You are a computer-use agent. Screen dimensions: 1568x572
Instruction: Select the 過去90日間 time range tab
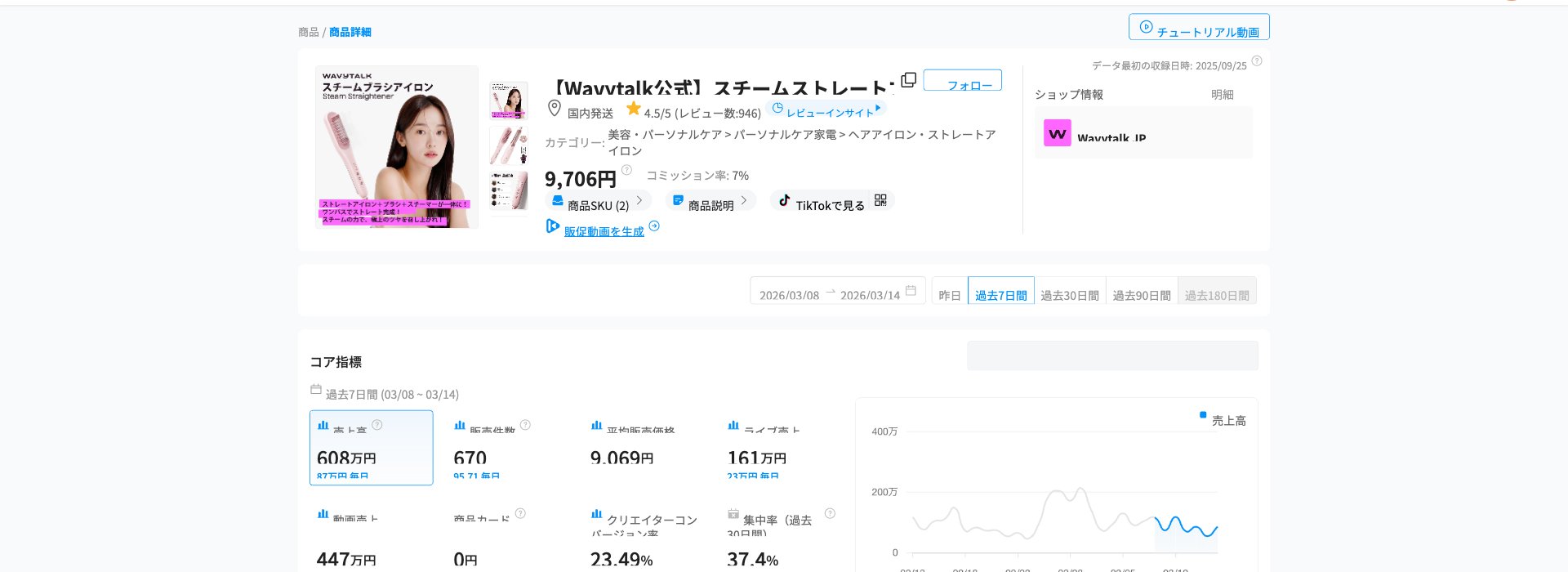pos(1142,291)
